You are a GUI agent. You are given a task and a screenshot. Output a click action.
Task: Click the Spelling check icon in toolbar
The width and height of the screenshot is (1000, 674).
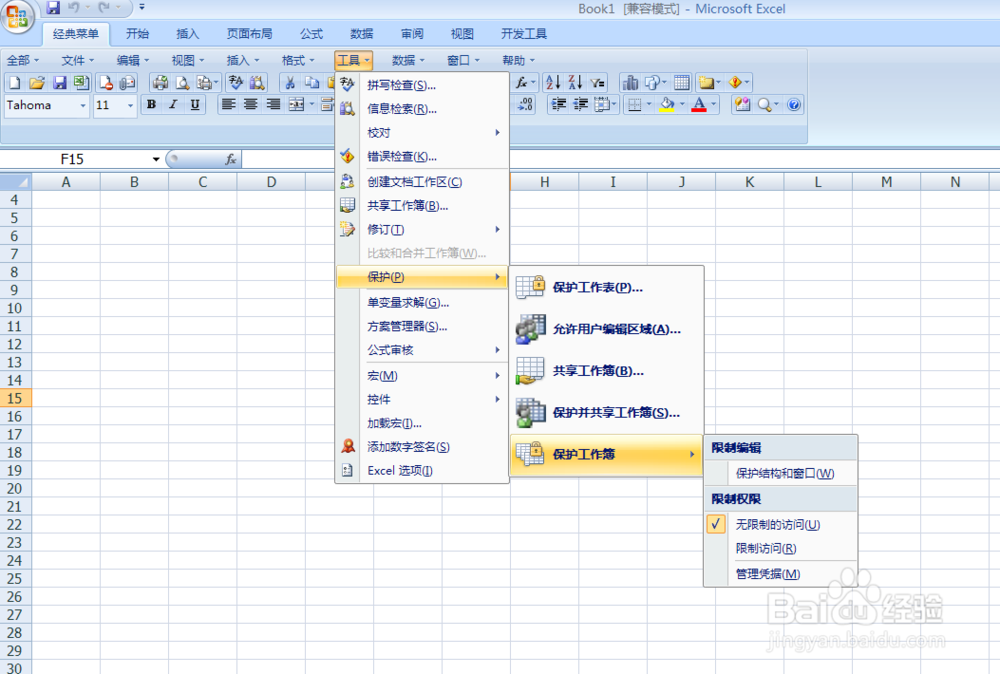(x=235, y=82)
